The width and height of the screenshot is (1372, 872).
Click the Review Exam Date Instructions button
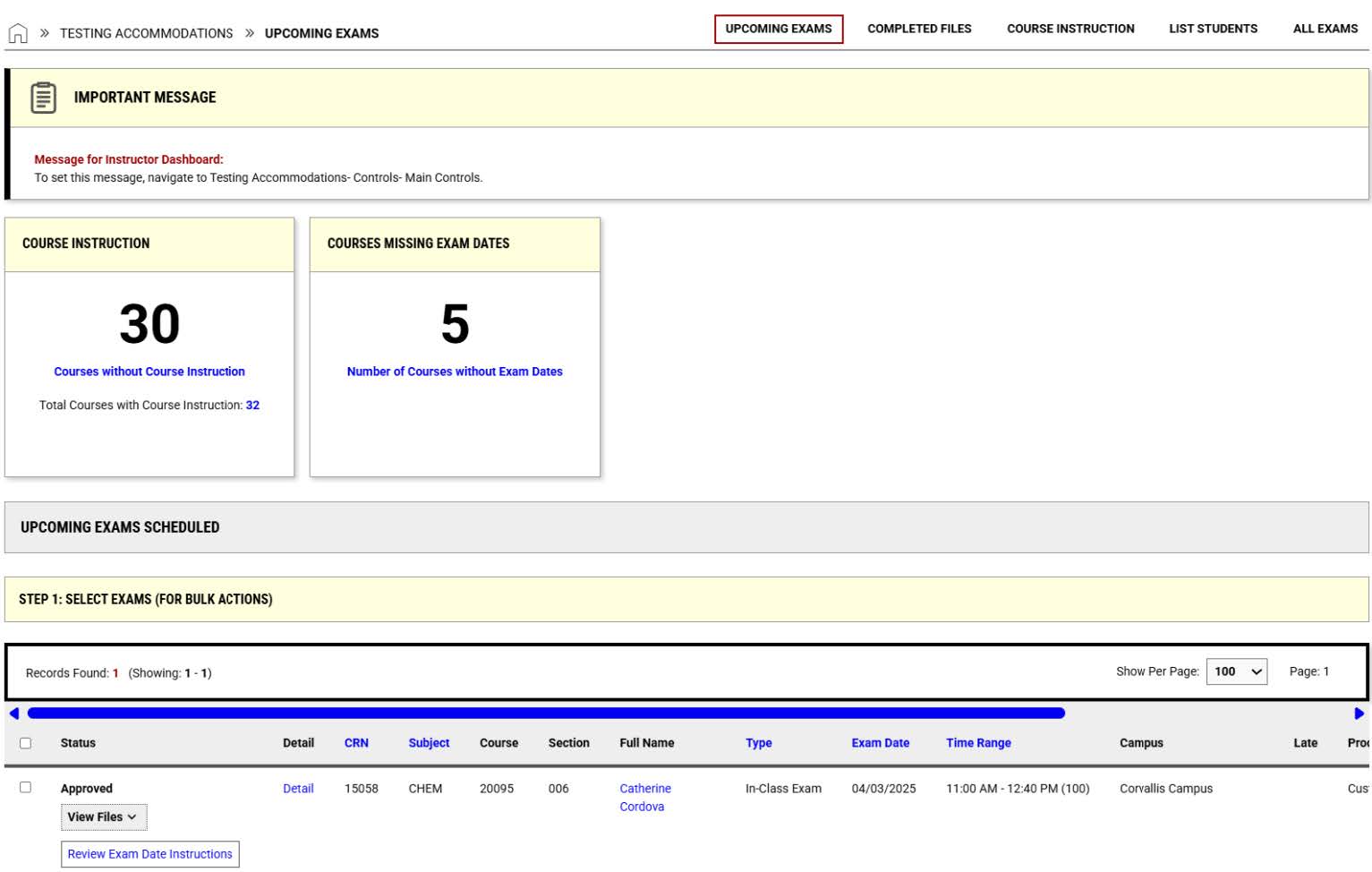[149, 853]
